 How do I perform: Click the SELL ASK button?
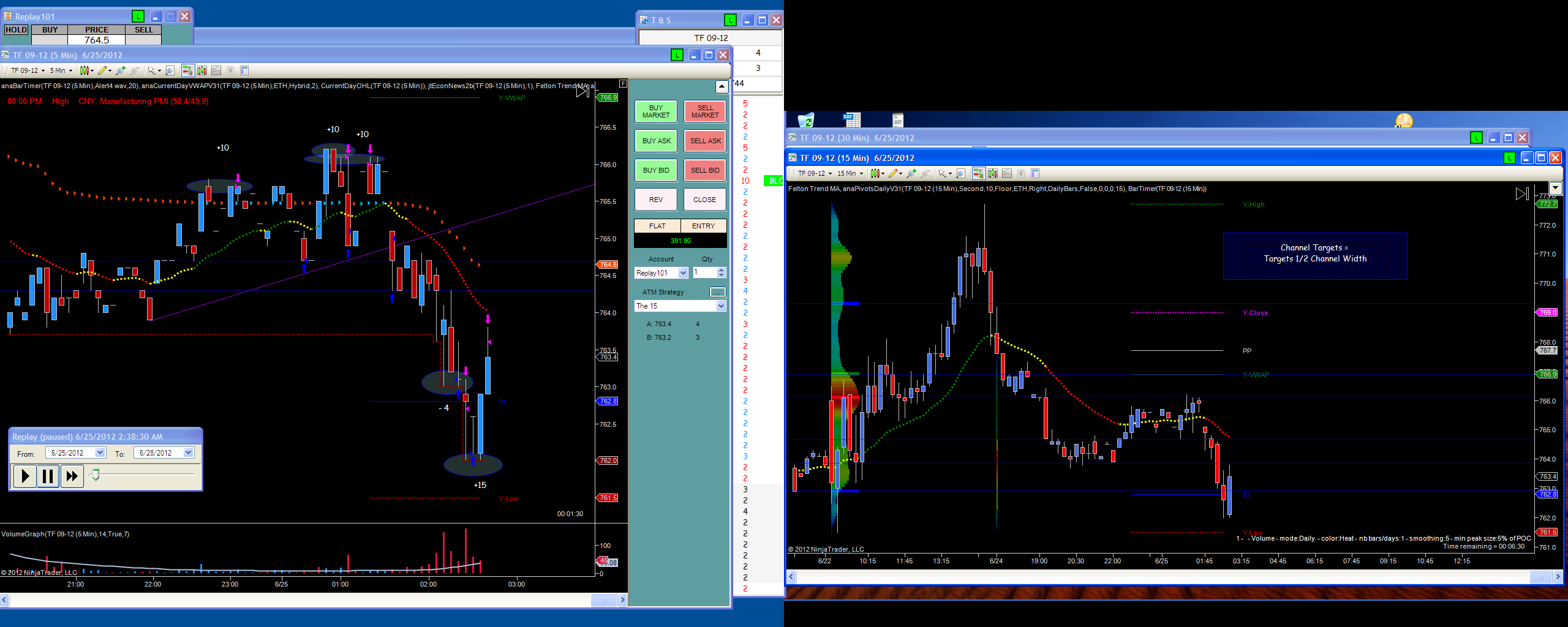(705, 141)
